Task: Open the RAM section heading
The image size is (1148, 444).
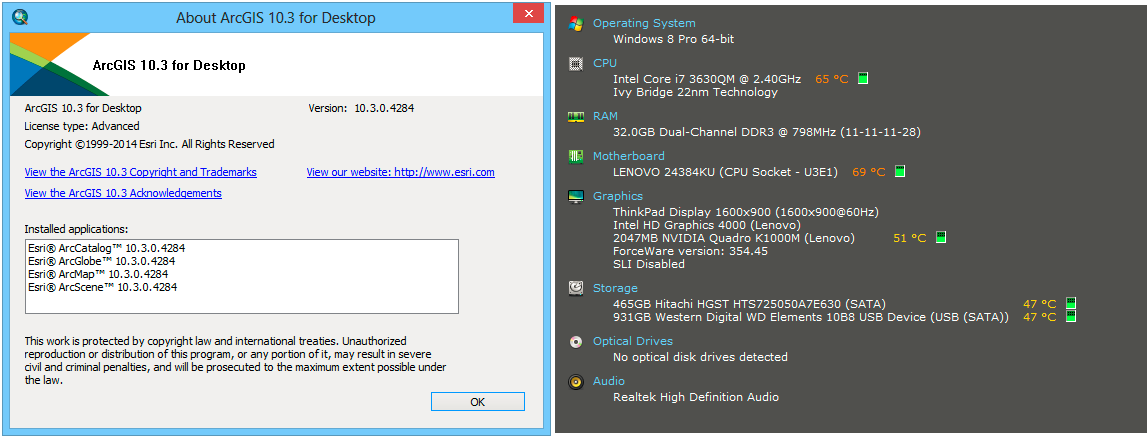Action: pyautogui.click(x=605, y=116)
